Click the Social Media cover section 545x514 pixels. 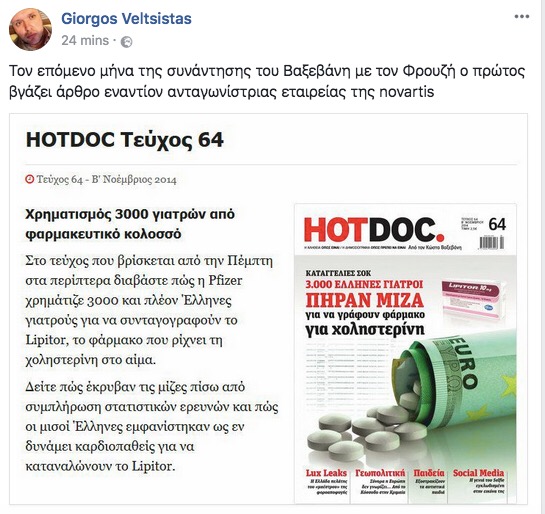[x=478, y=473]
